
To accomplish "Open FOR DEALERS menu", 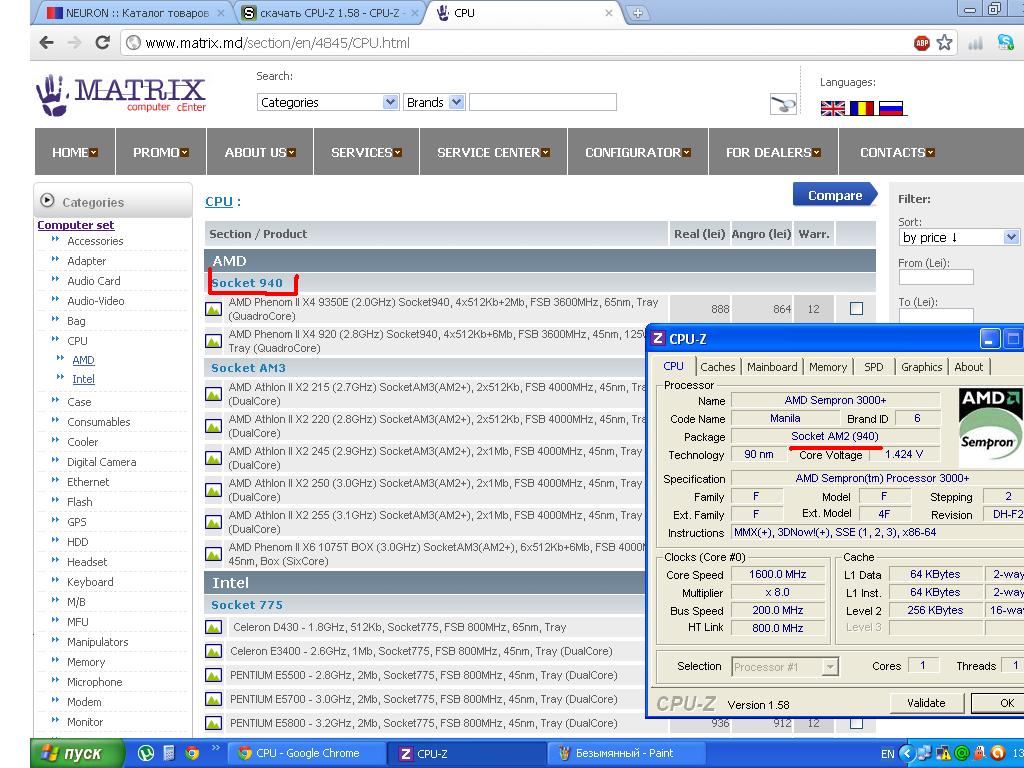I will [773, 152].
